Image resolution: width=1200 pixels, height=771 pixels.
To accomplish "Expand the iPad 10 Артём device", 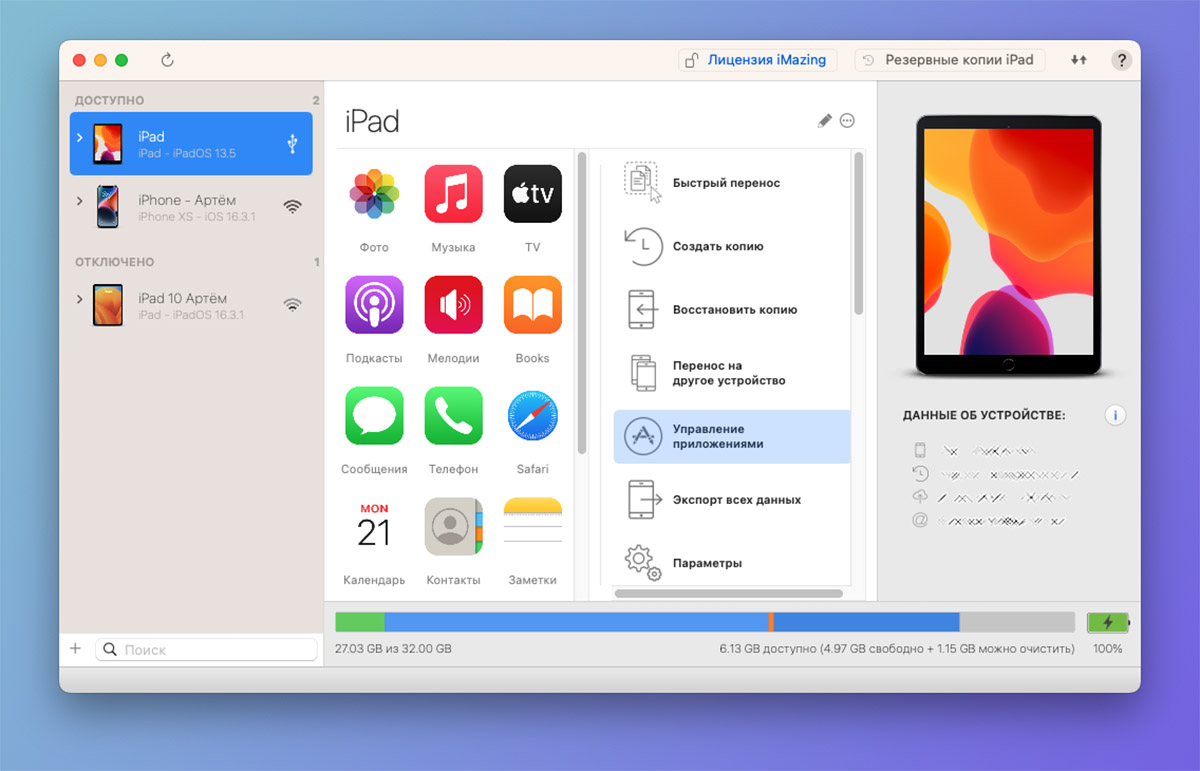I will (80, 298).
